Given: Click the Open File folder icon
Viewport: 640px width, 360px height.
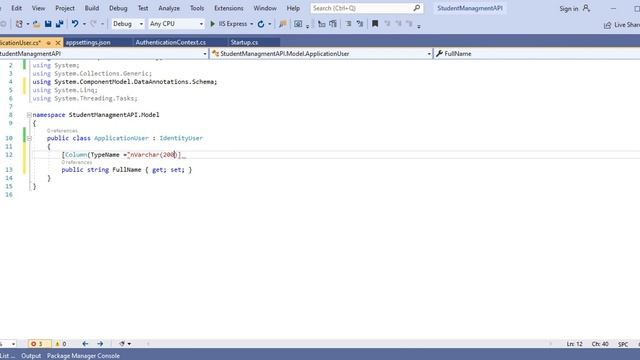Looking at the screenshot, I should [36, 24].
